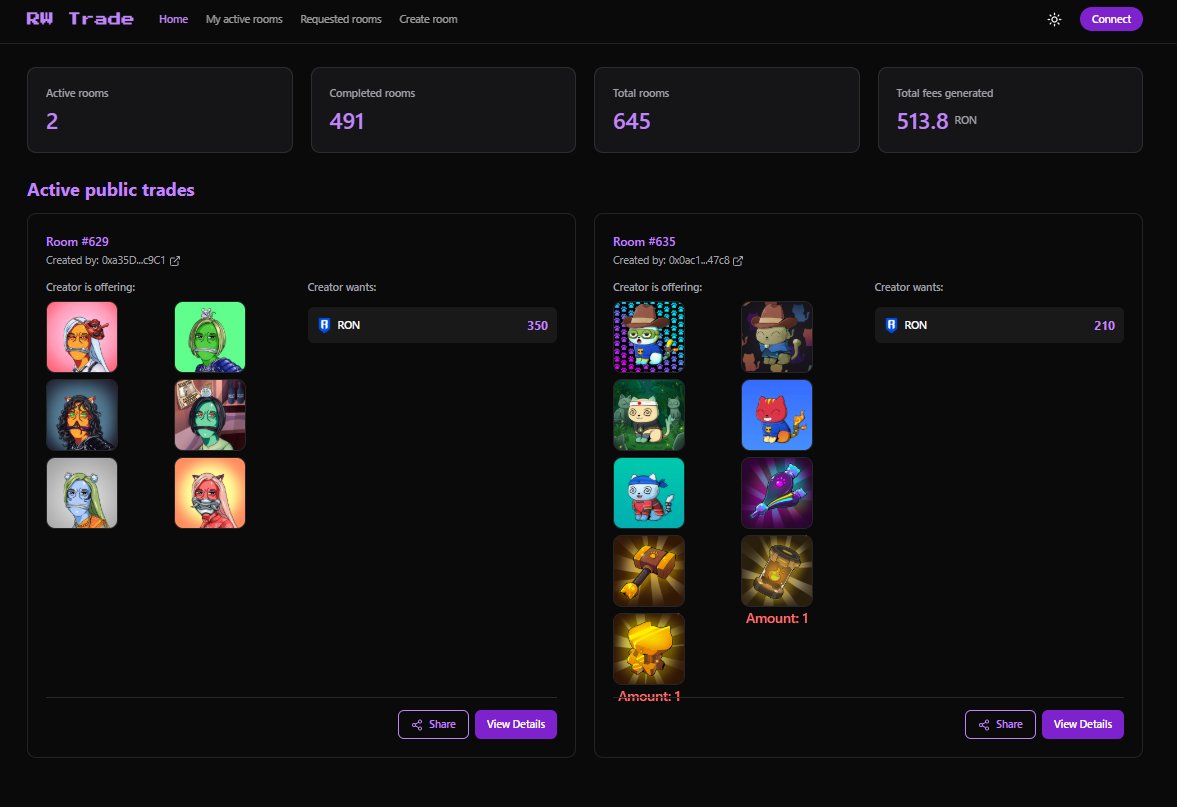The width and height of the screenshot is (1177, 807).
Task: Select green-faced character in bar scene NFT
Action: [210, 415]
